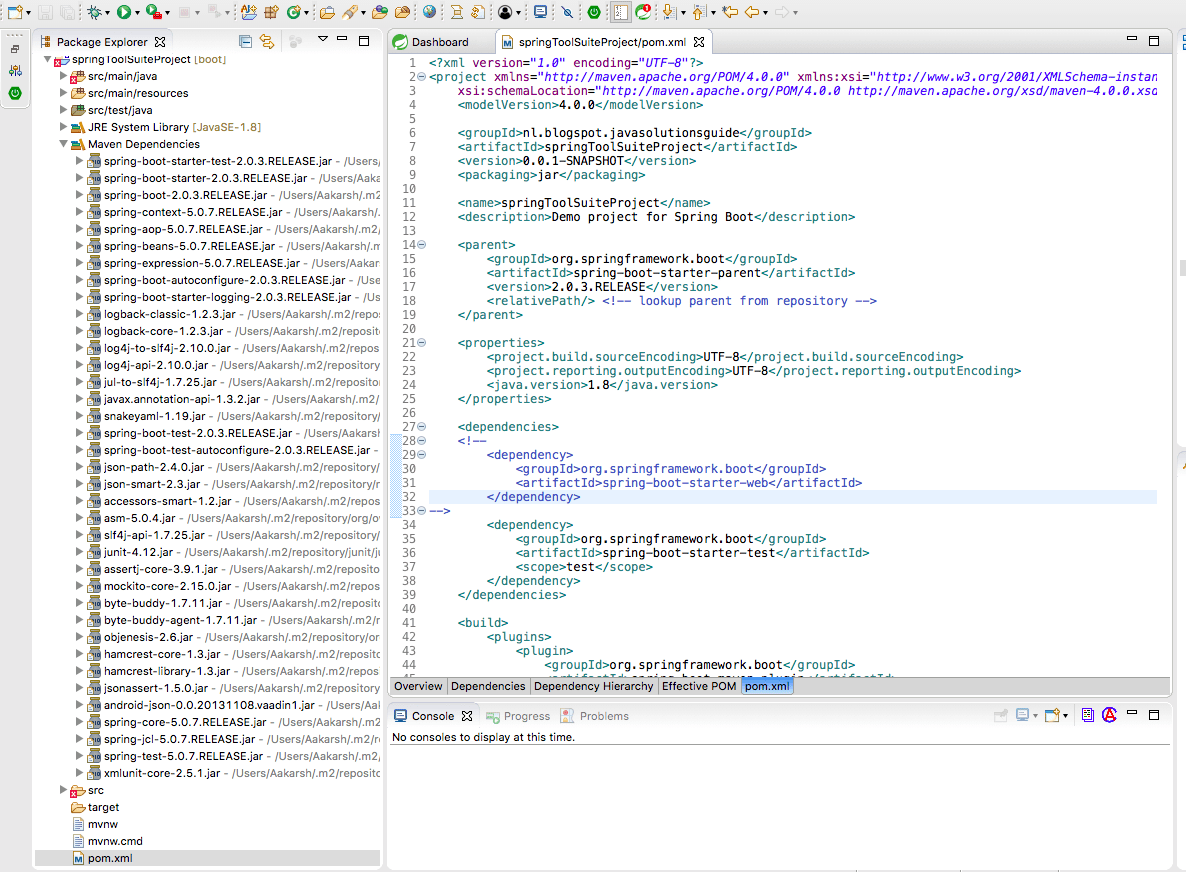Toggle fold on line 21 properties element

(x=422, y=343)
